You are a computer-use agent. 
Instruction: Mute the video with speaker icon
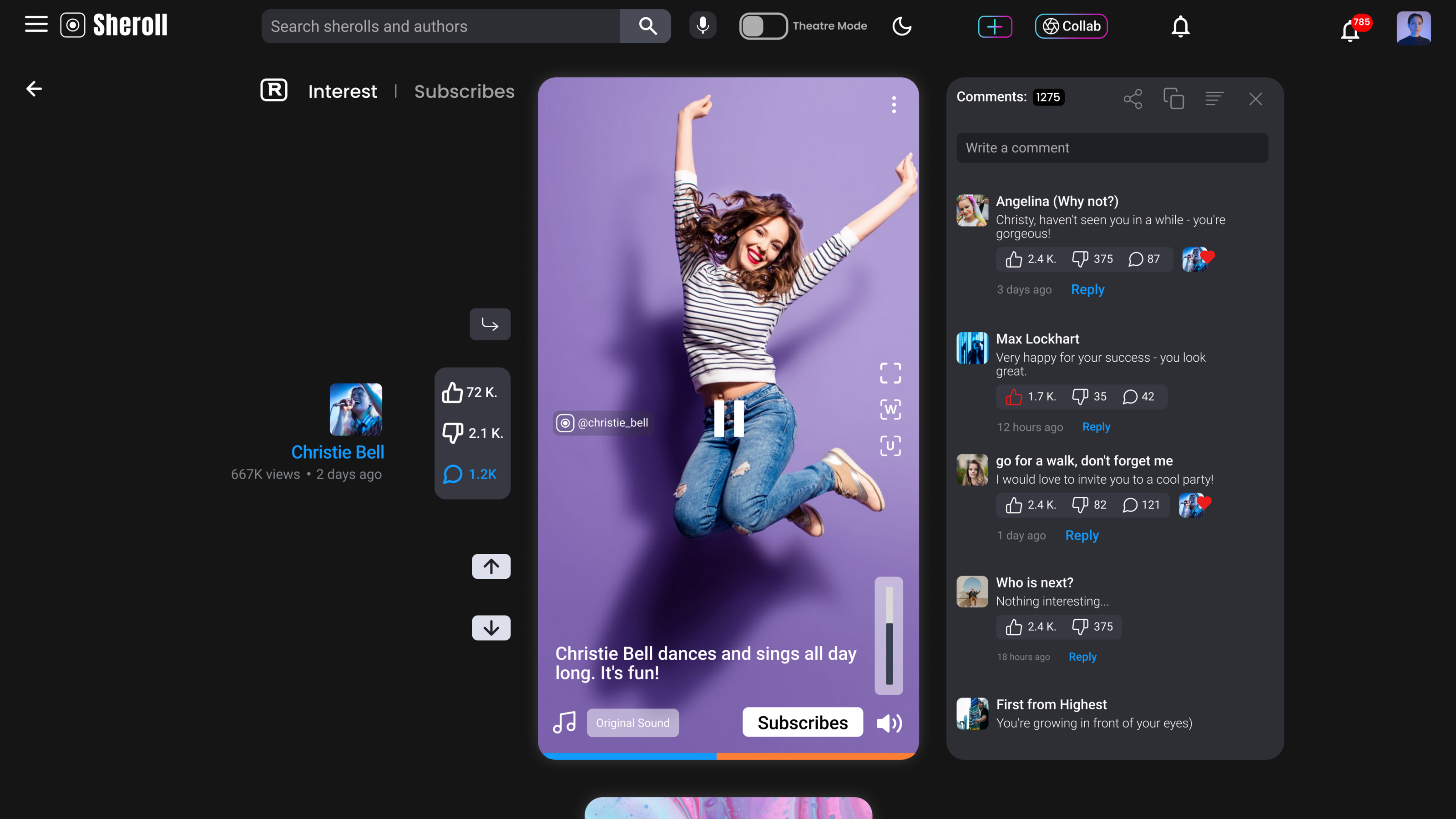coord(889,723)
